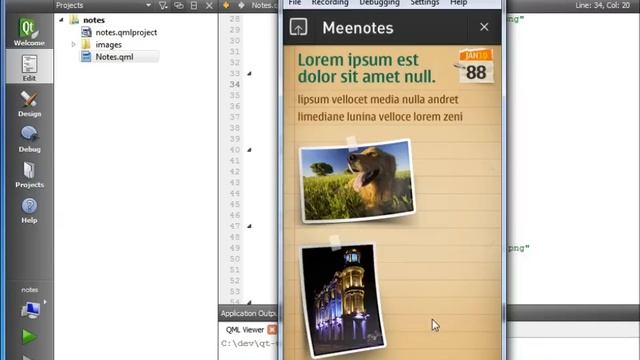
Task: Switch to Edit mode in sidebar
Action: point(29,67)
